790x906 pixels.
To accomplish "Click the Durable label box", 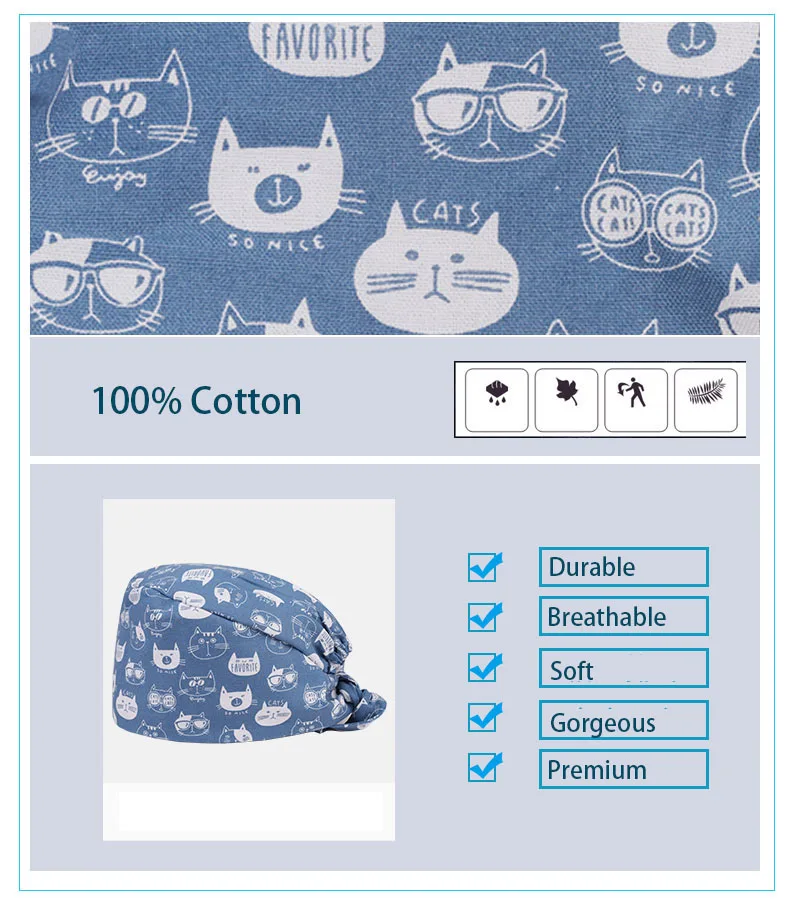I will coord(624,567).
